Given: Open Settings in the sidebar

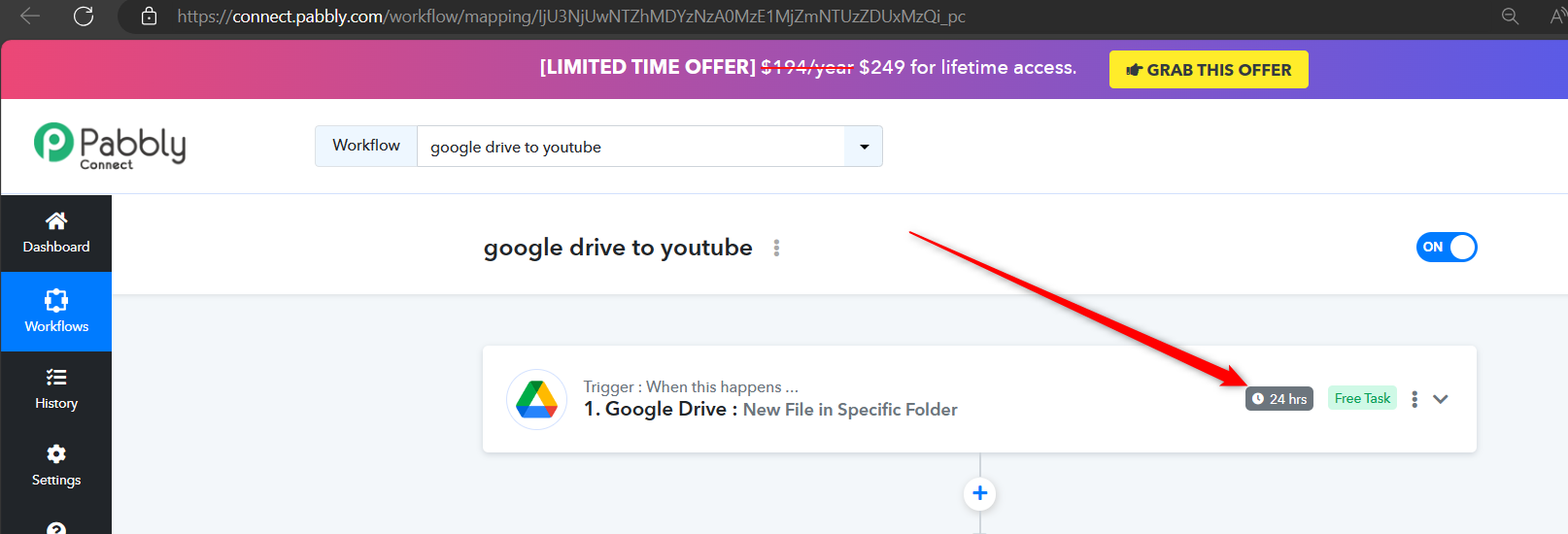Looking at the screenshot, I should point(56,466).
